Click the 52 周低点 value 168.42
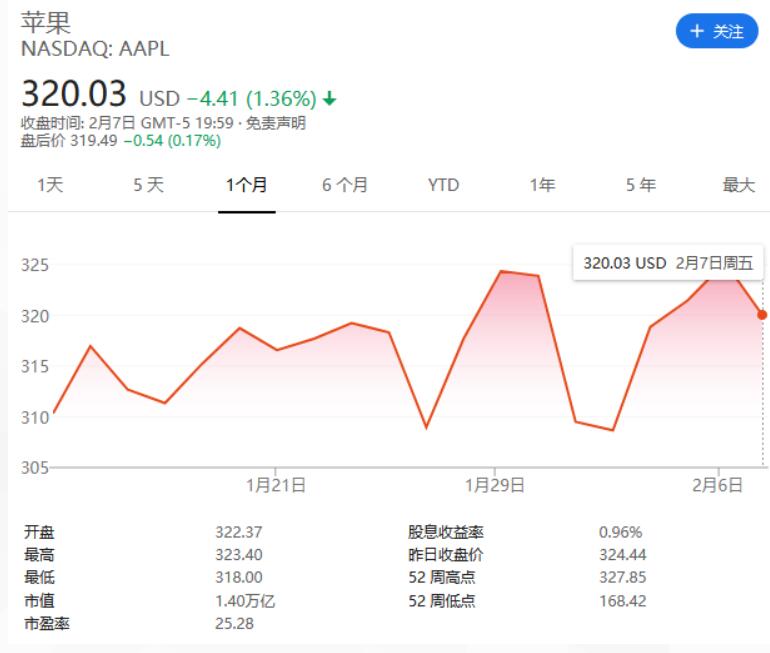This screenshot has height=653, width=770. coord(623,601)
